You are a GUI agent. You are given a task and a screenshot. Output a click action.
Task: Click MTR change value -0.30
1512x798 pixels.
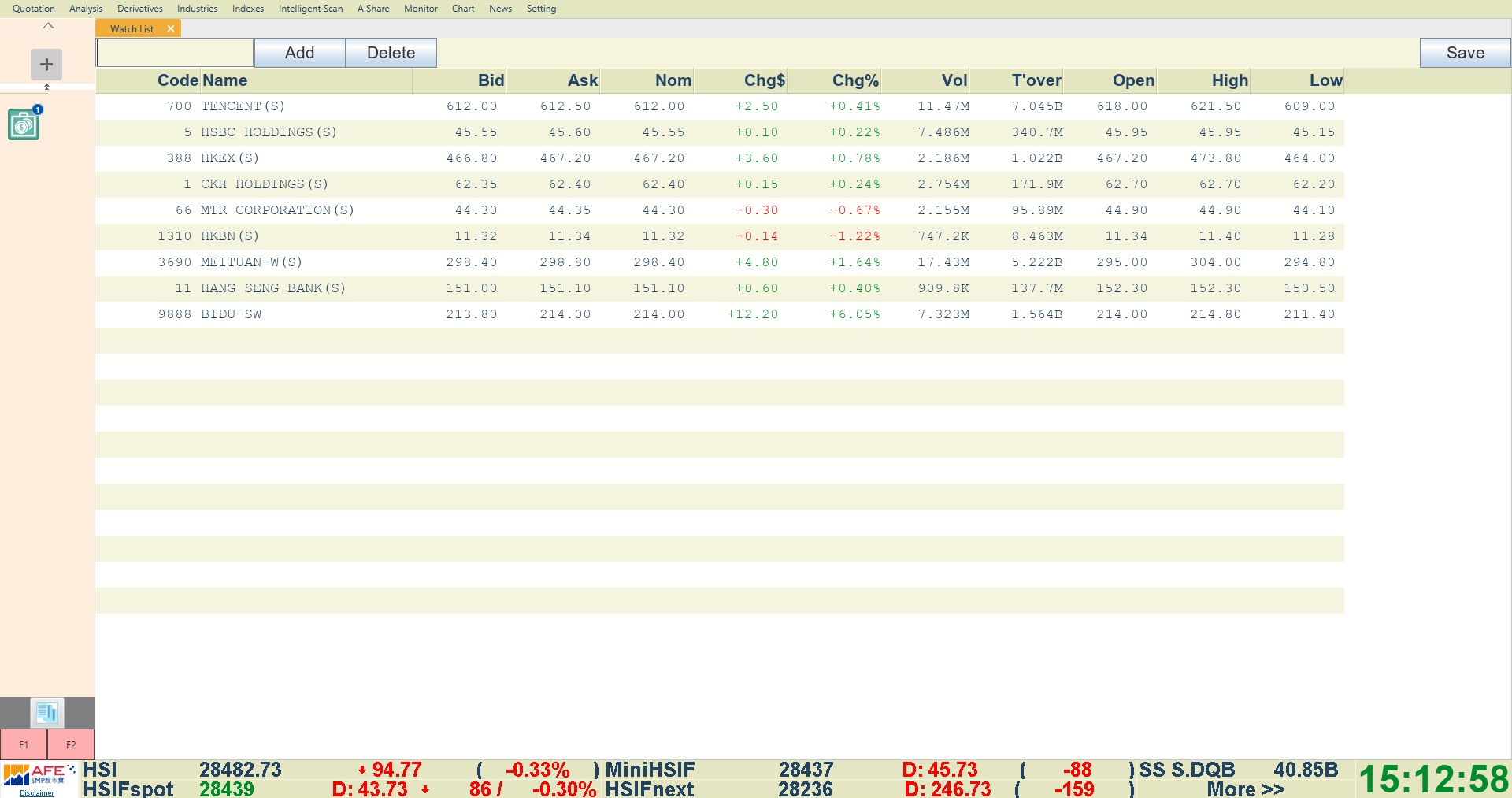pyautogui.click(x=757, y=210)
